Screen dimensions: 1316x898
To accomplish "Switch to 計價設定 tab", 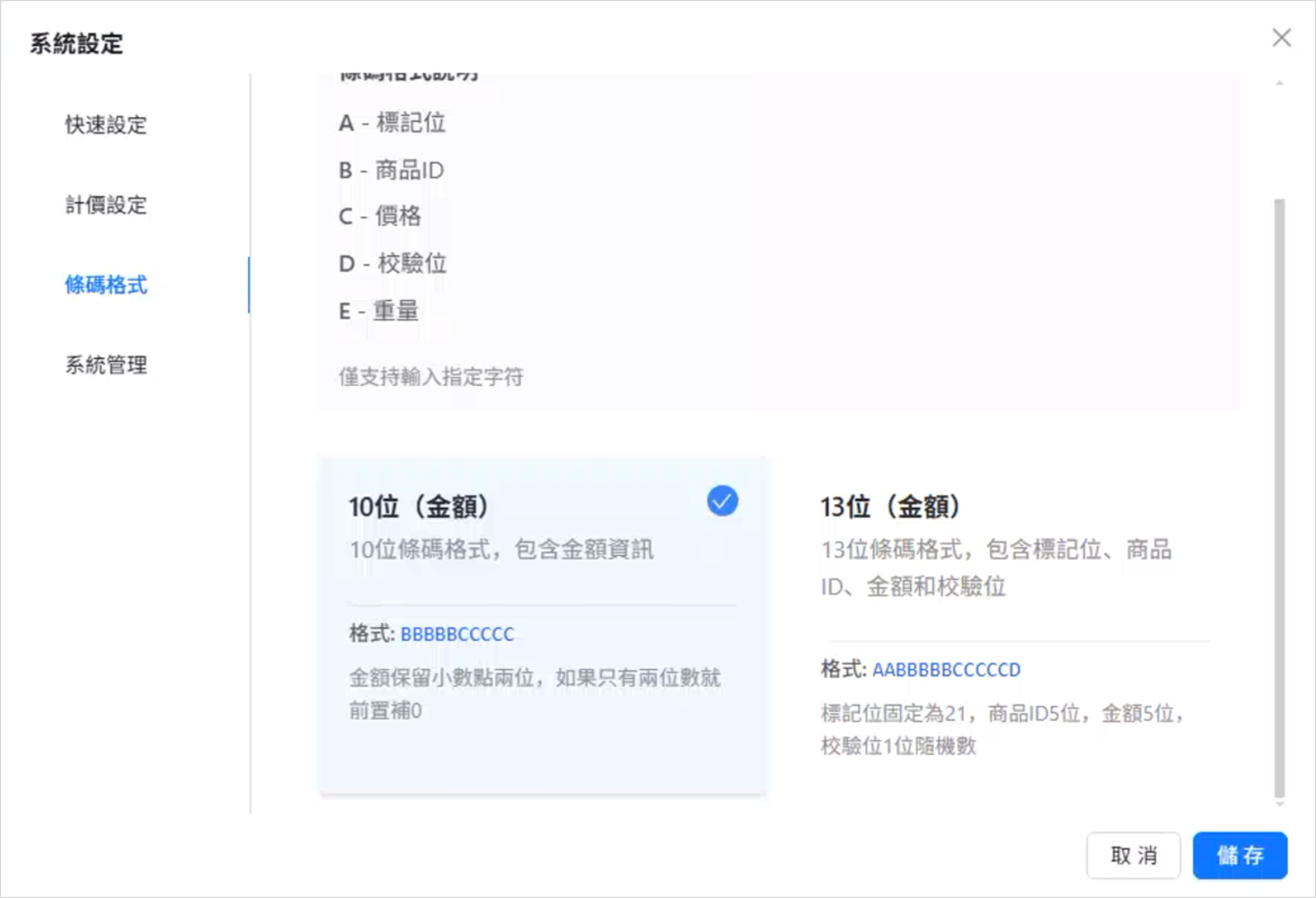I will pyautogui.click(x=106, y=205).
